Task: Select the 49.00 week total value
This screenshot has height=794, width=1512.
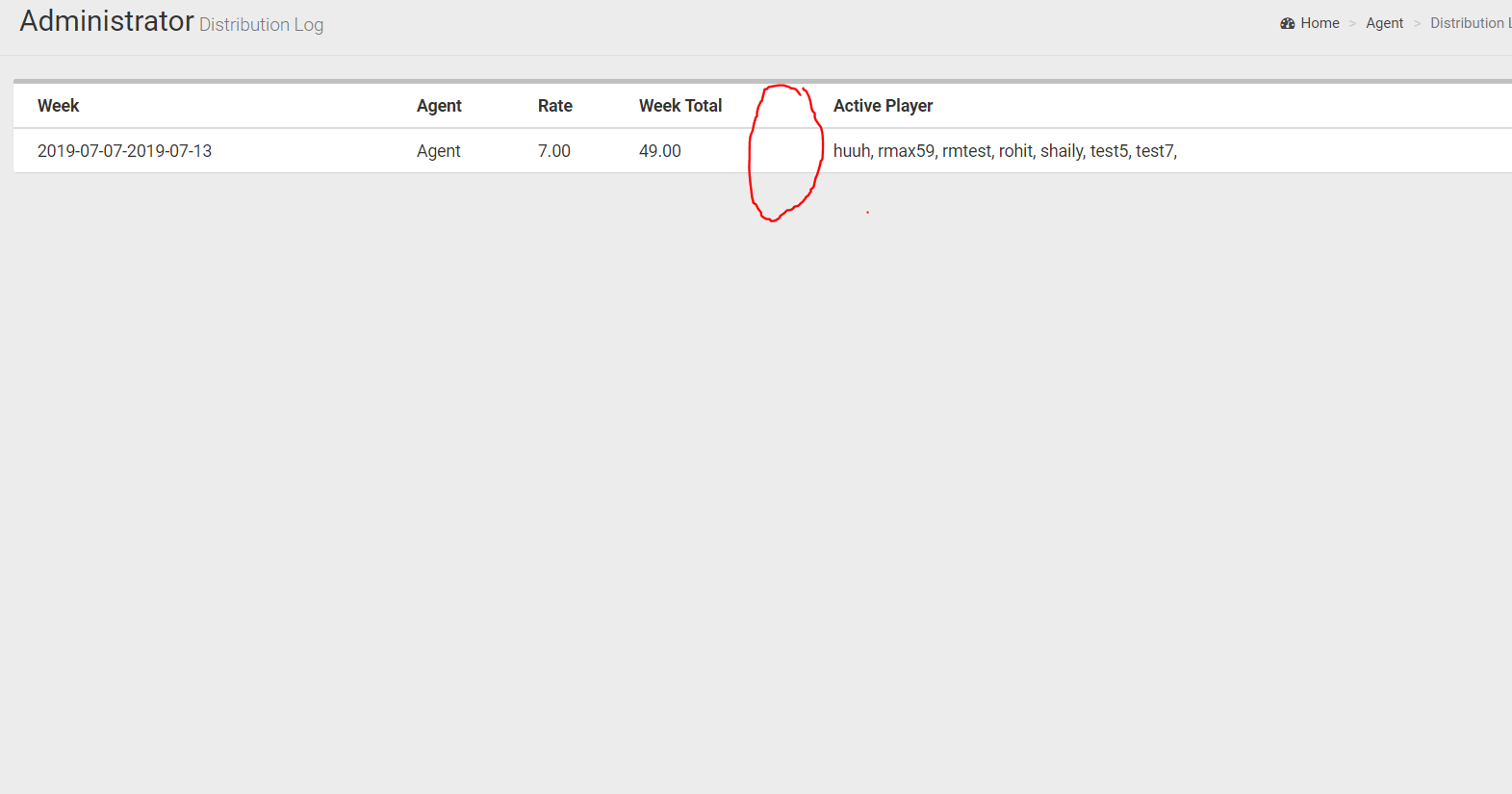Action: [659, 151]
